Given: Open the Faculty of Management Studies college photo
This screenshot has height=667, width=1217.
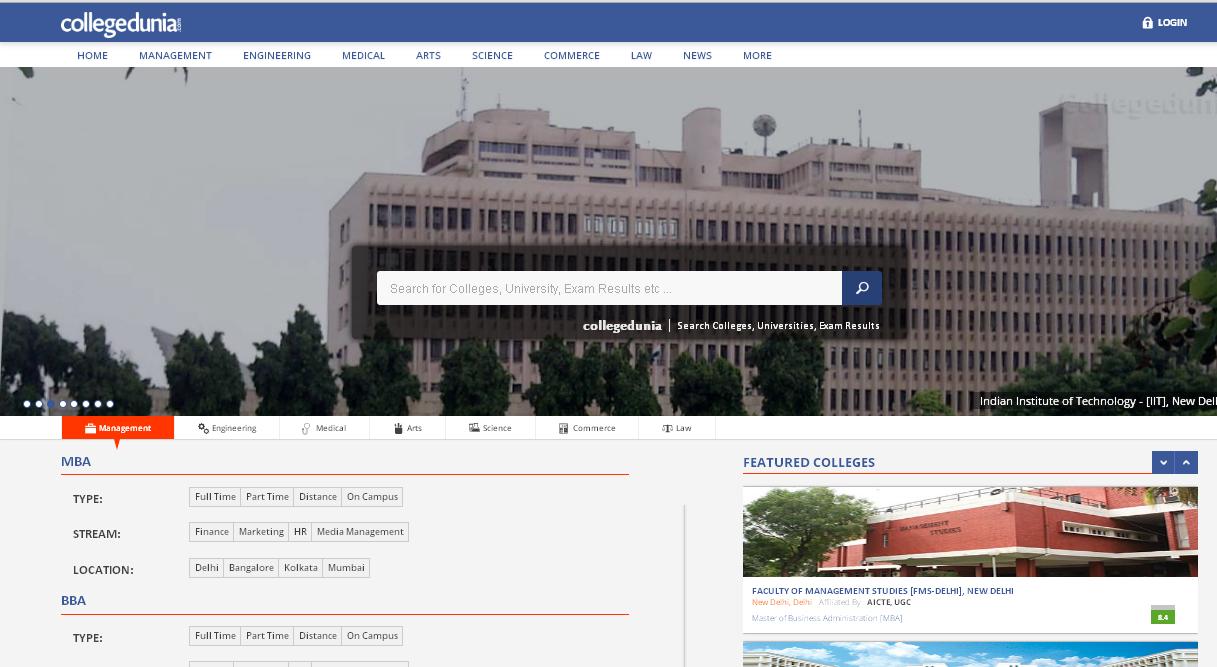Looking at the screenshot, I should pyautogui.click(x=970, y=531).
